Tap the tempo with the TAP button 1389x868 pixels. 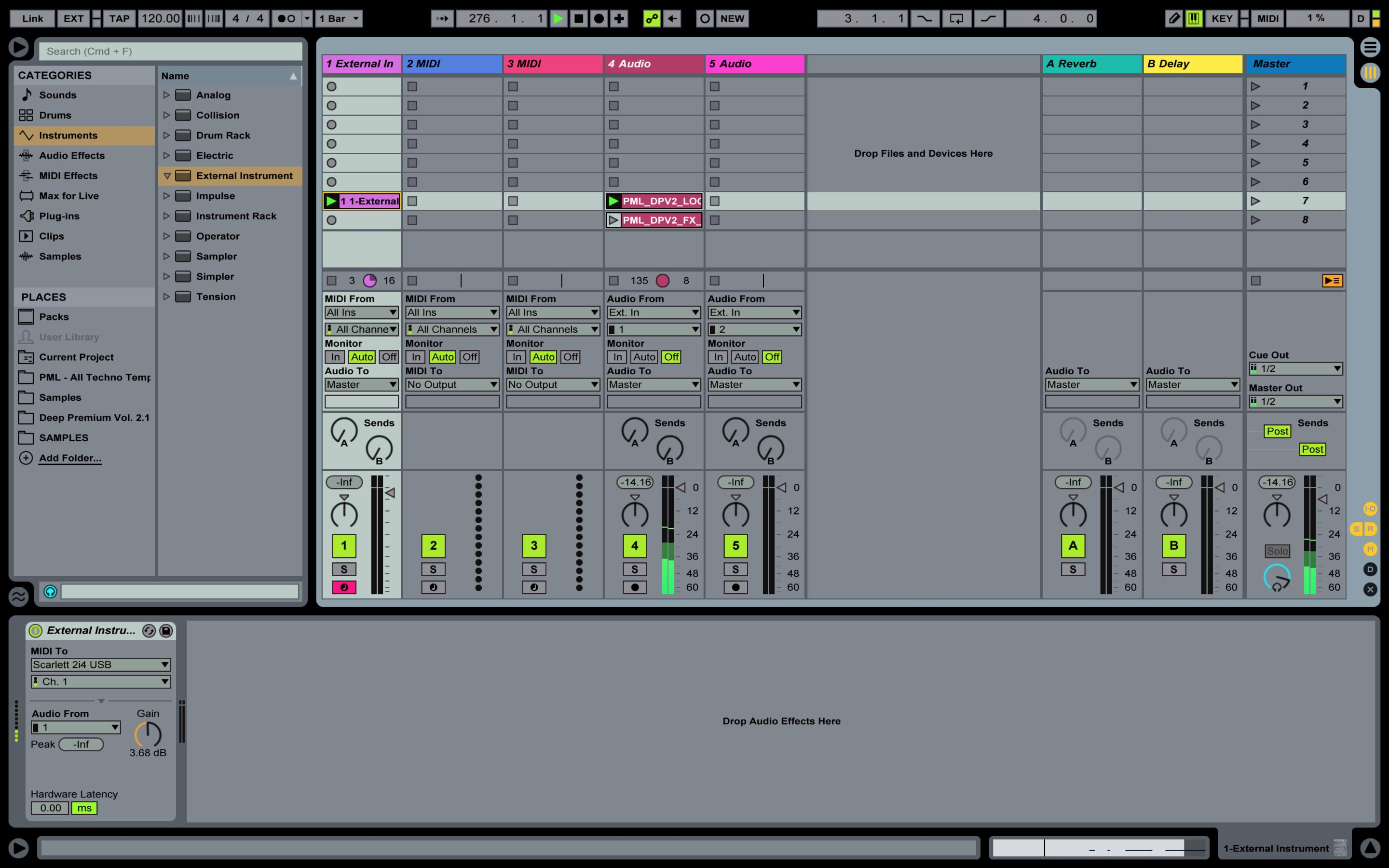point(119,18)
